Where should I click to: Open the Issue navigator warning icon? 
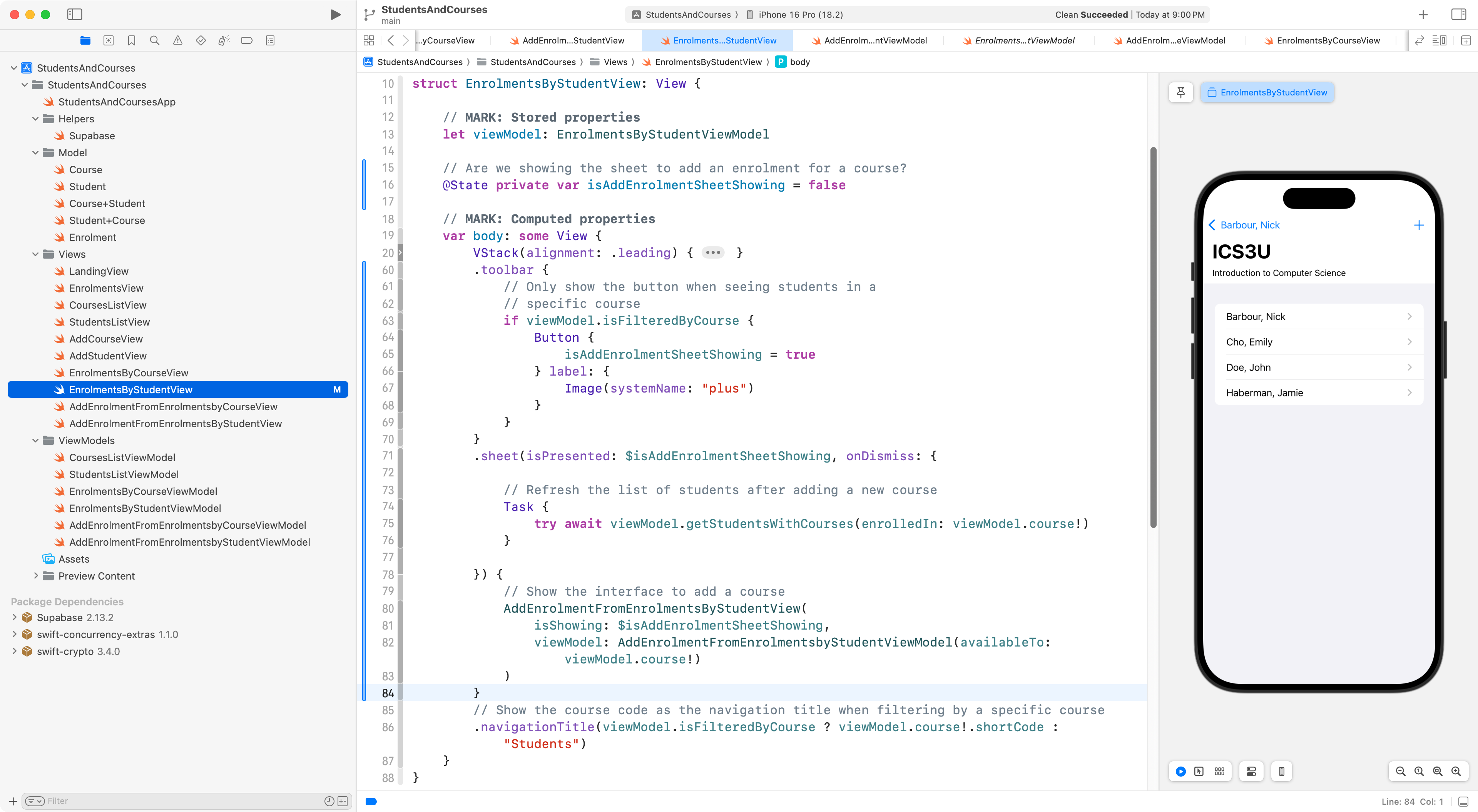point(178,40)
